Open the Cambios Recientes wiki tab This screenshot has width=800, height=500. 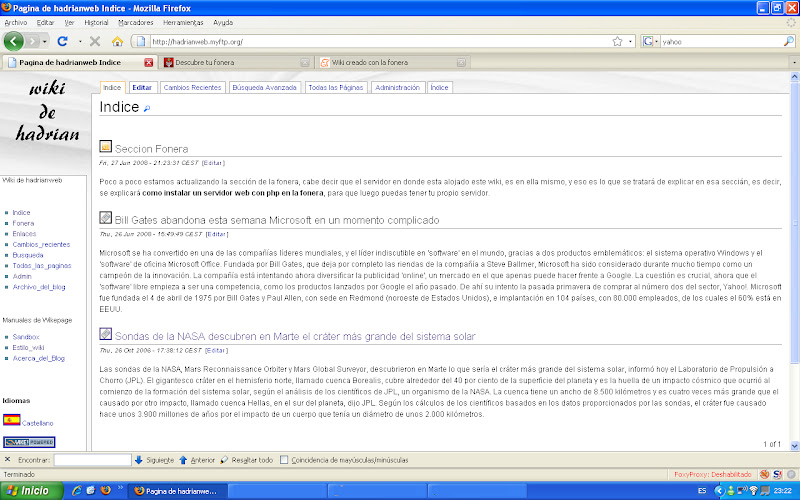(192, 88)
